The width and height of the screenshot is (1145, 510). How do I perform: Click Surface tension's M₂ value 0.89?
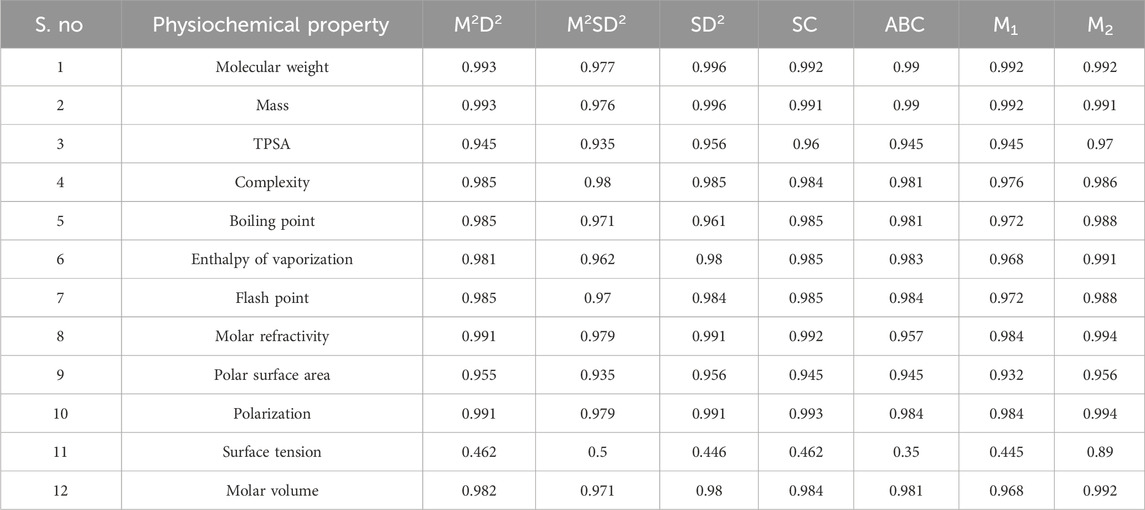click(x=1098, y=452)
